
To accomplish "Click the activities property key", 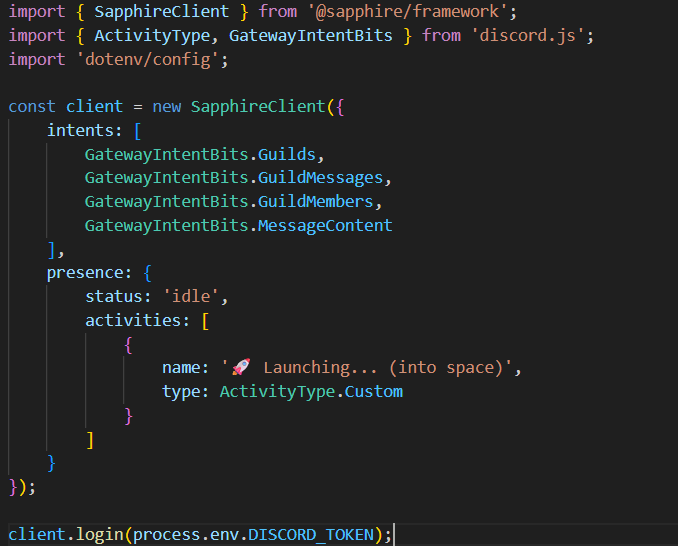I will click(x=133, y=320).
